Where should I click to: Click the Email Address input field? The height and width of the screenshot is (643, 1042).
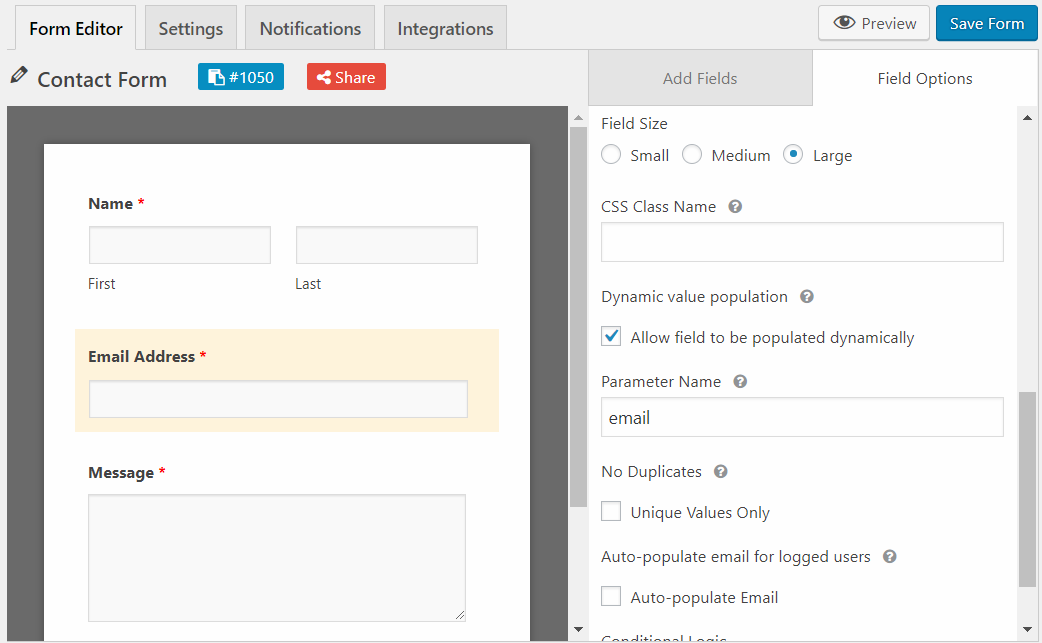278,399
